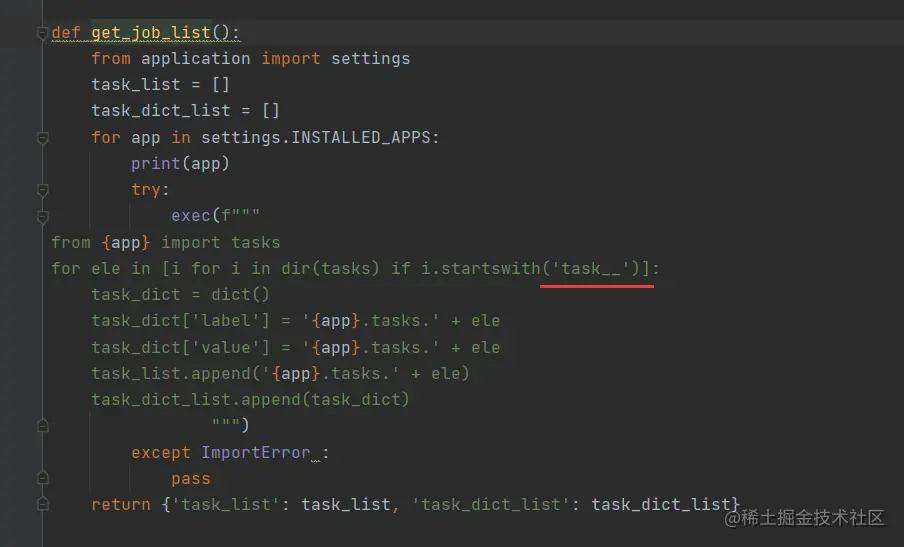
Task: Click 'dir(tasks)' in the list comprehension
Action: point(330,269)
